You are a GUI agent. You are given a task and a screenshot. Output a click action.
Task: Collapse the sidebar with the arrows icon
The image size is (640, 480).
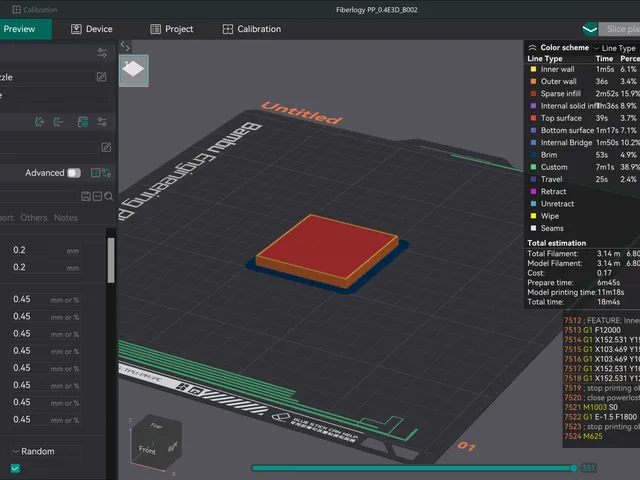click(125, 47)
